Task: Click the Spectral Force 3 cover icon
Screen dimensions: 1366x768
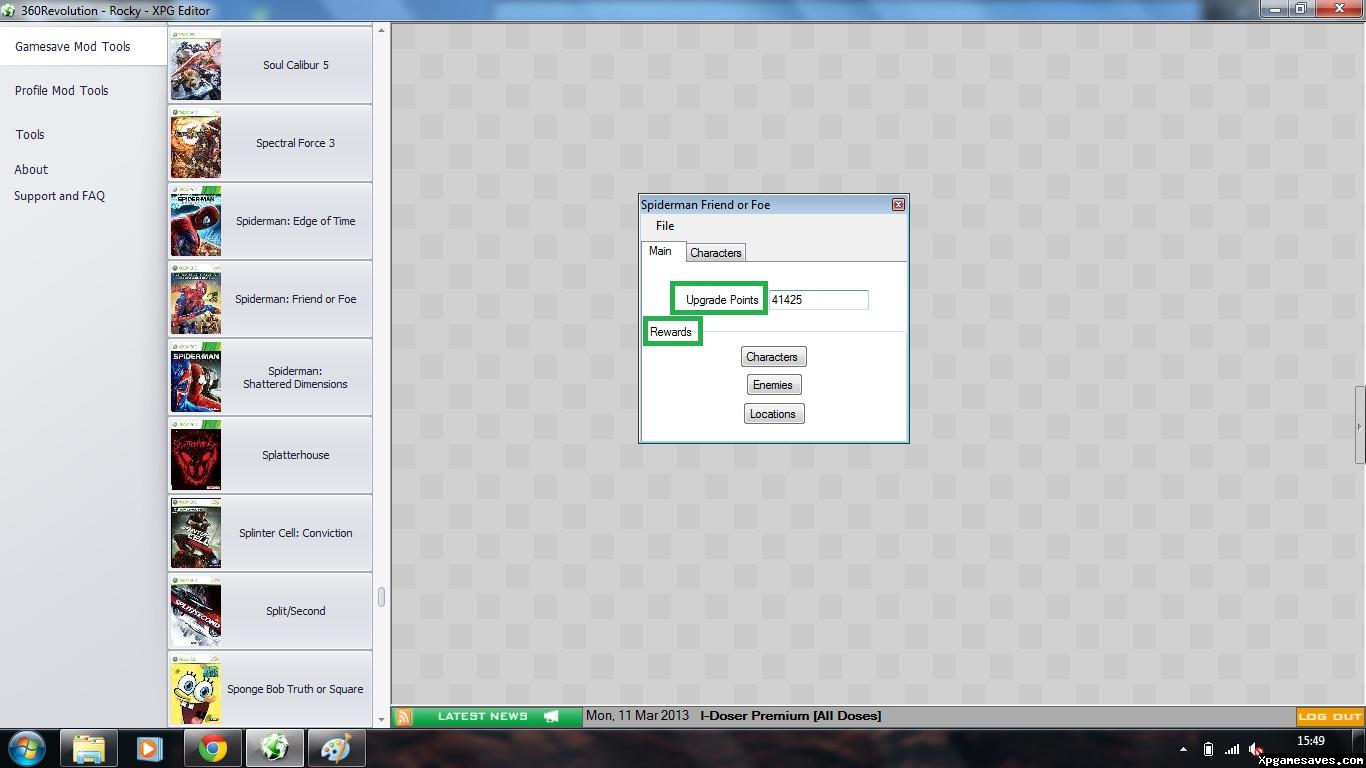Action: coord(196,143)
